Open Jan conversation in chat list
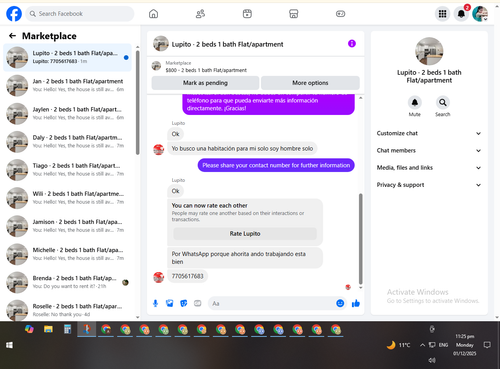Viewport: 500px width, 369px height. [67, 85]
